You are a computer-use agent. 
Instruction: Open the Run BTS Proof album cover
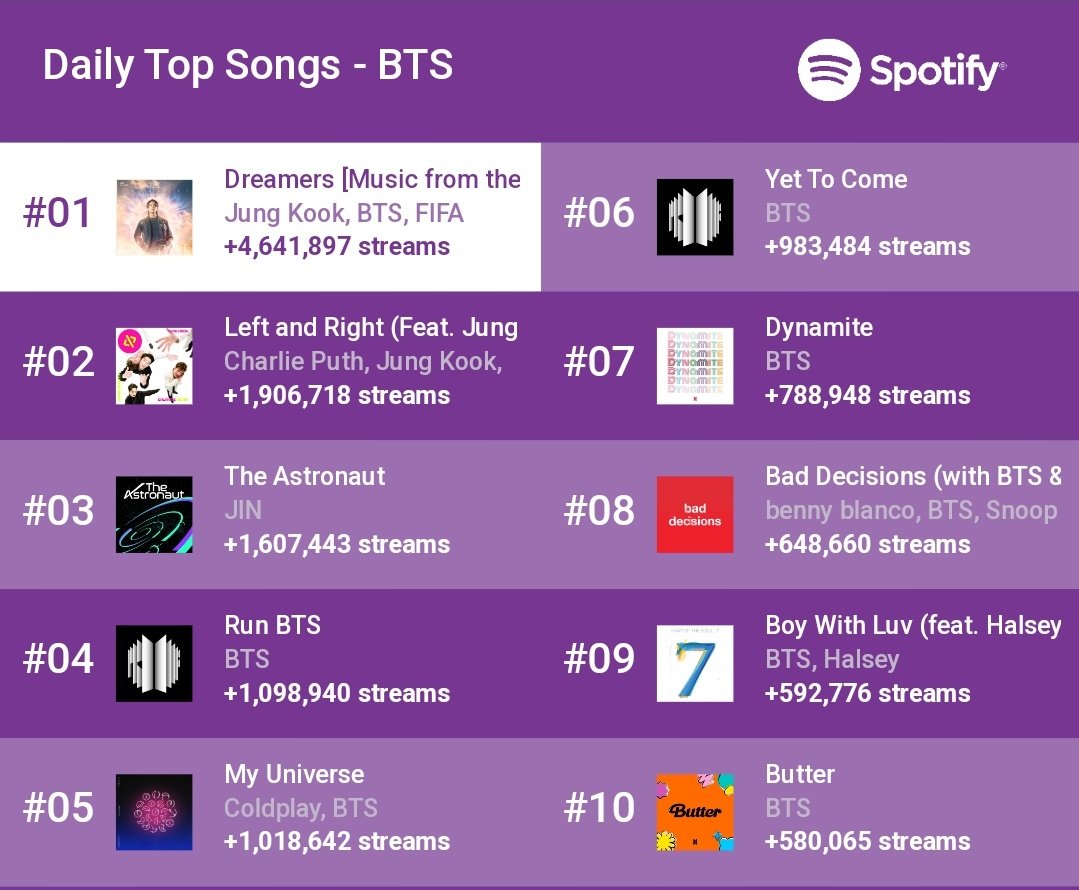[154, 664]
